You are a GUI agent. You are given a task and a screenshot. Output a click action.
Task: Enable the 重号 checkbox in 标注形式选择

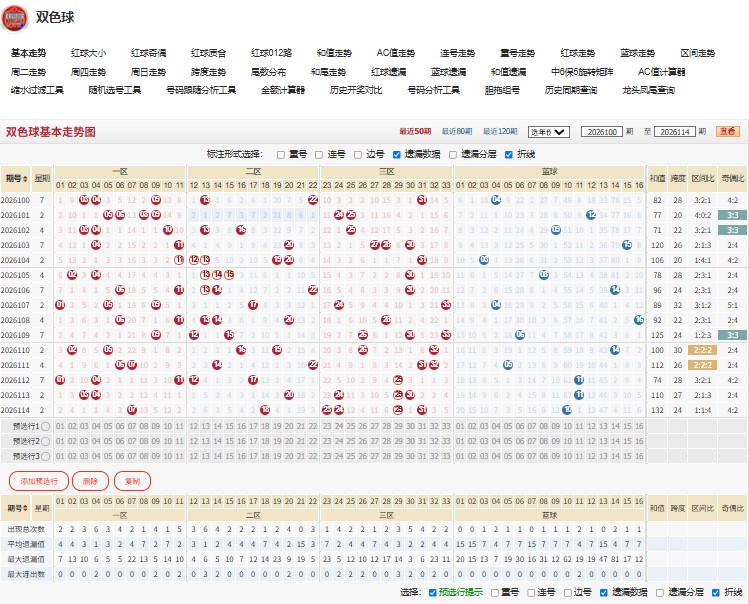[x=281, y=154]
